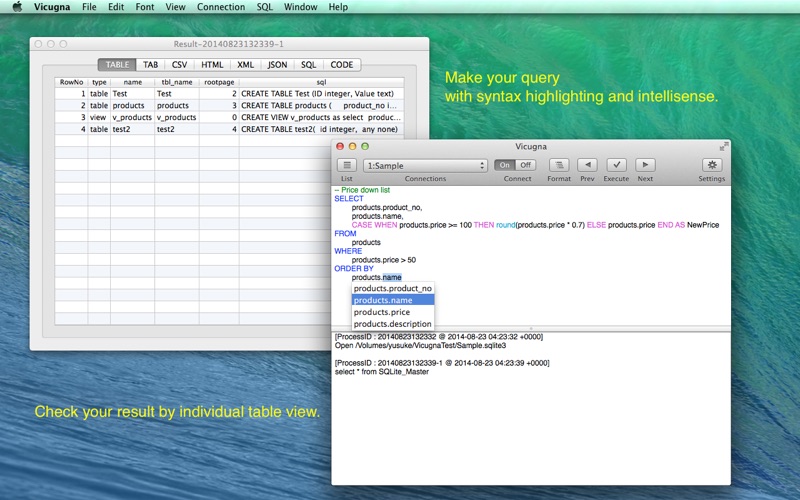Click the Format toolbar icon
This screenshot has height=500, width=800.
point(559,165)
